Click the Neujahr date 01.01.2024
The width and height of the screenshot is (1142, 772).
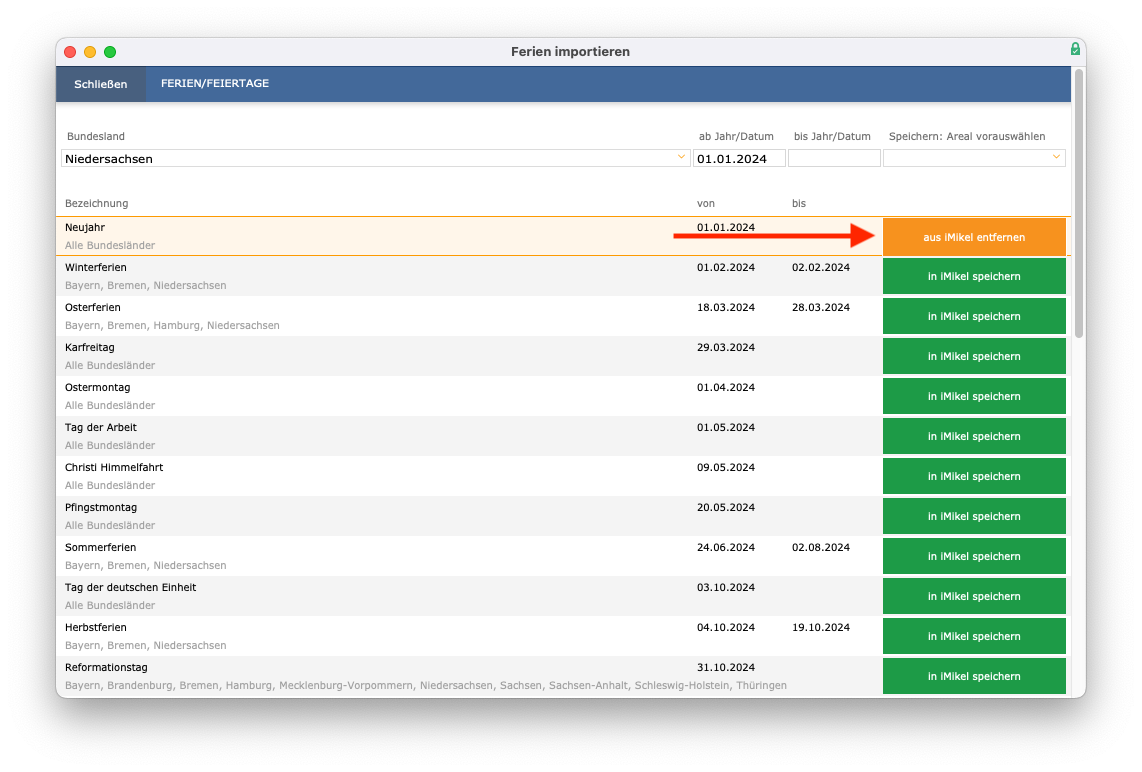point(725,227)
